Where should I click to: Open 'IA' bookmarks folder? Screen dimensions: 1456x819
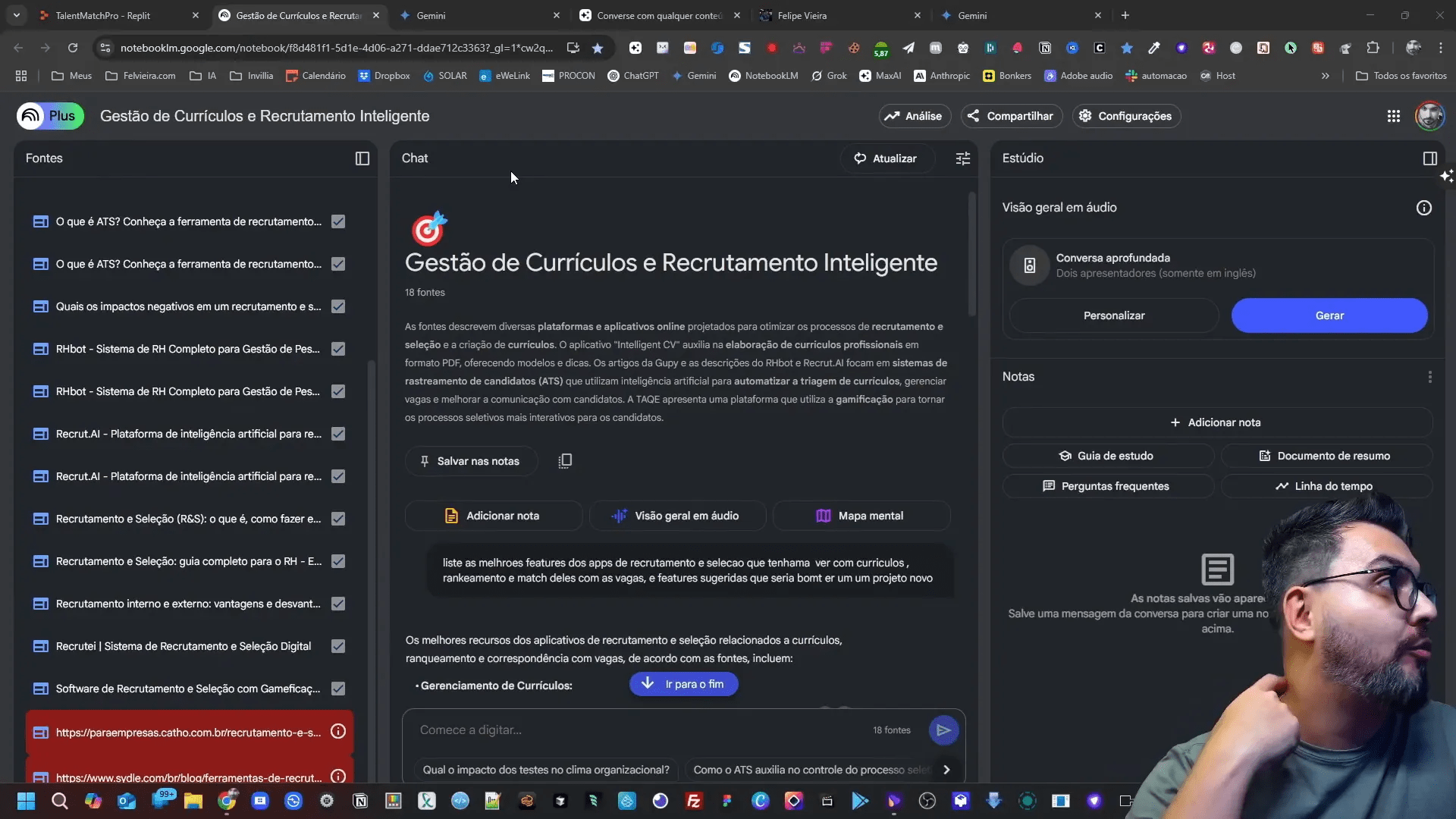203,76
